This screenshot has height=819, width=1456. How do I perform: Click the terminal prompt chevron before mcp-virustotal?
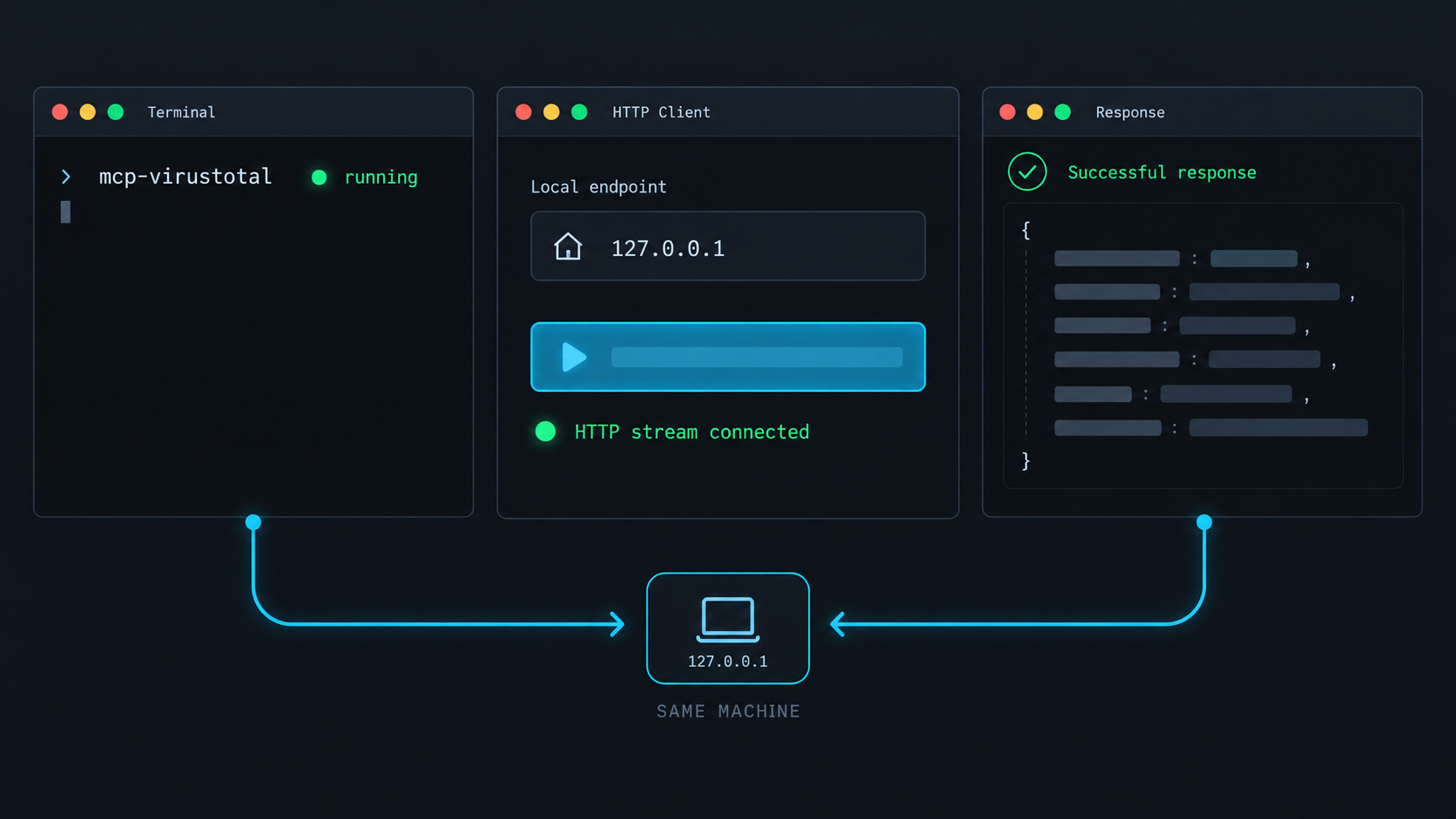point(66,177)
